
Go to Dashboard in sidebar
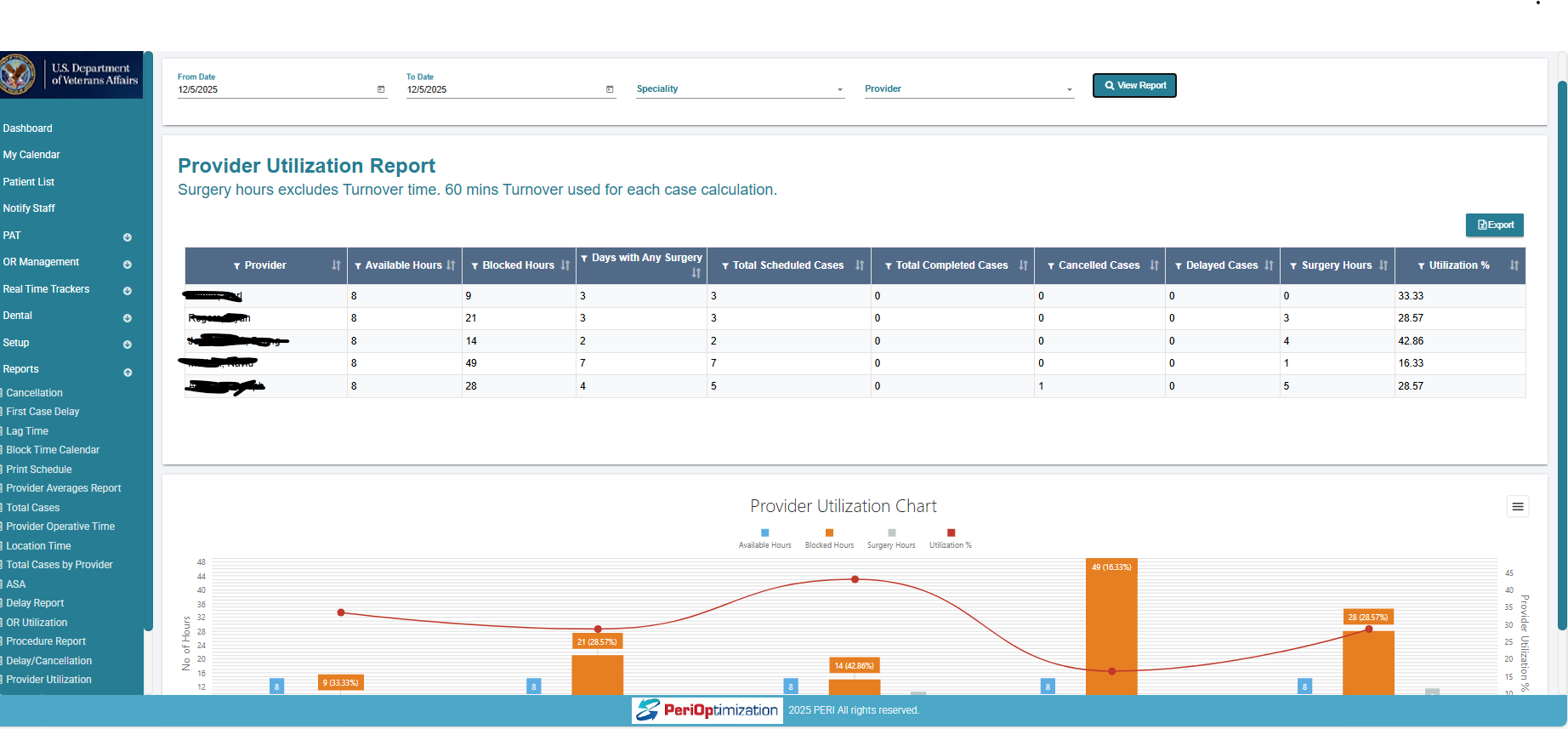[x=27, y=128]
